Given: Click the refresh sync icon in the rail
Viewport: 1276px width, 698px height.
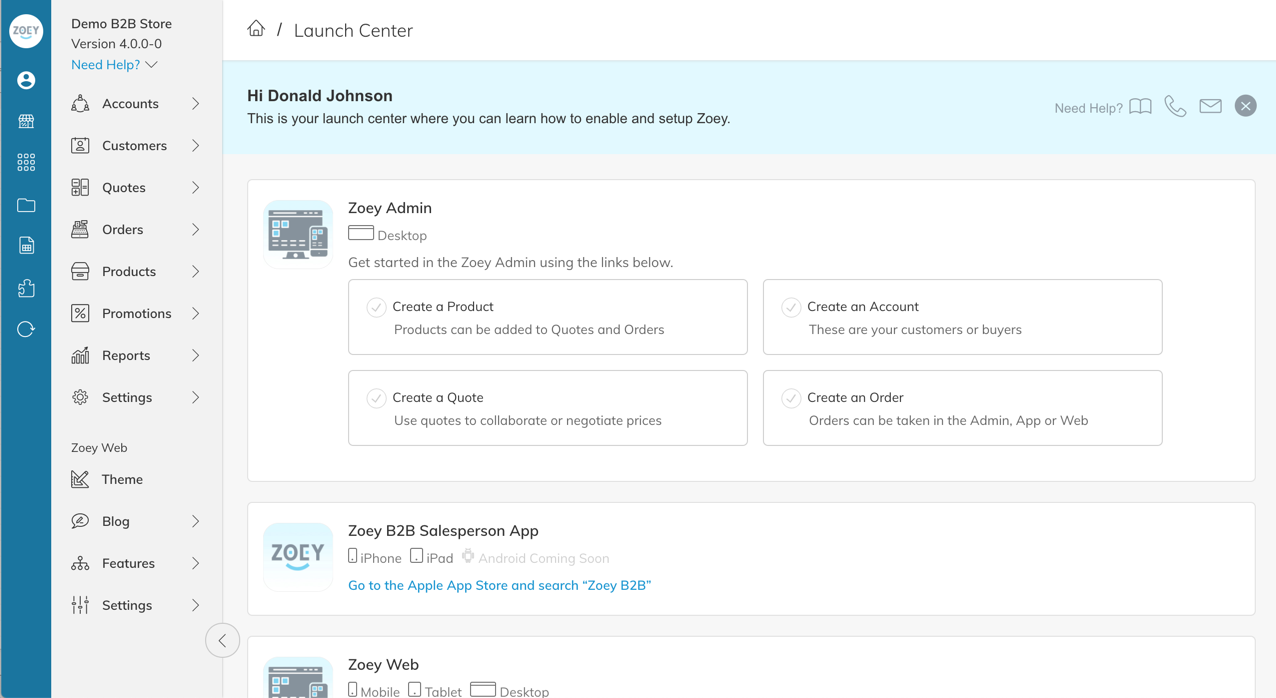Looking at the screenshot, I should [x=26, y=329].
